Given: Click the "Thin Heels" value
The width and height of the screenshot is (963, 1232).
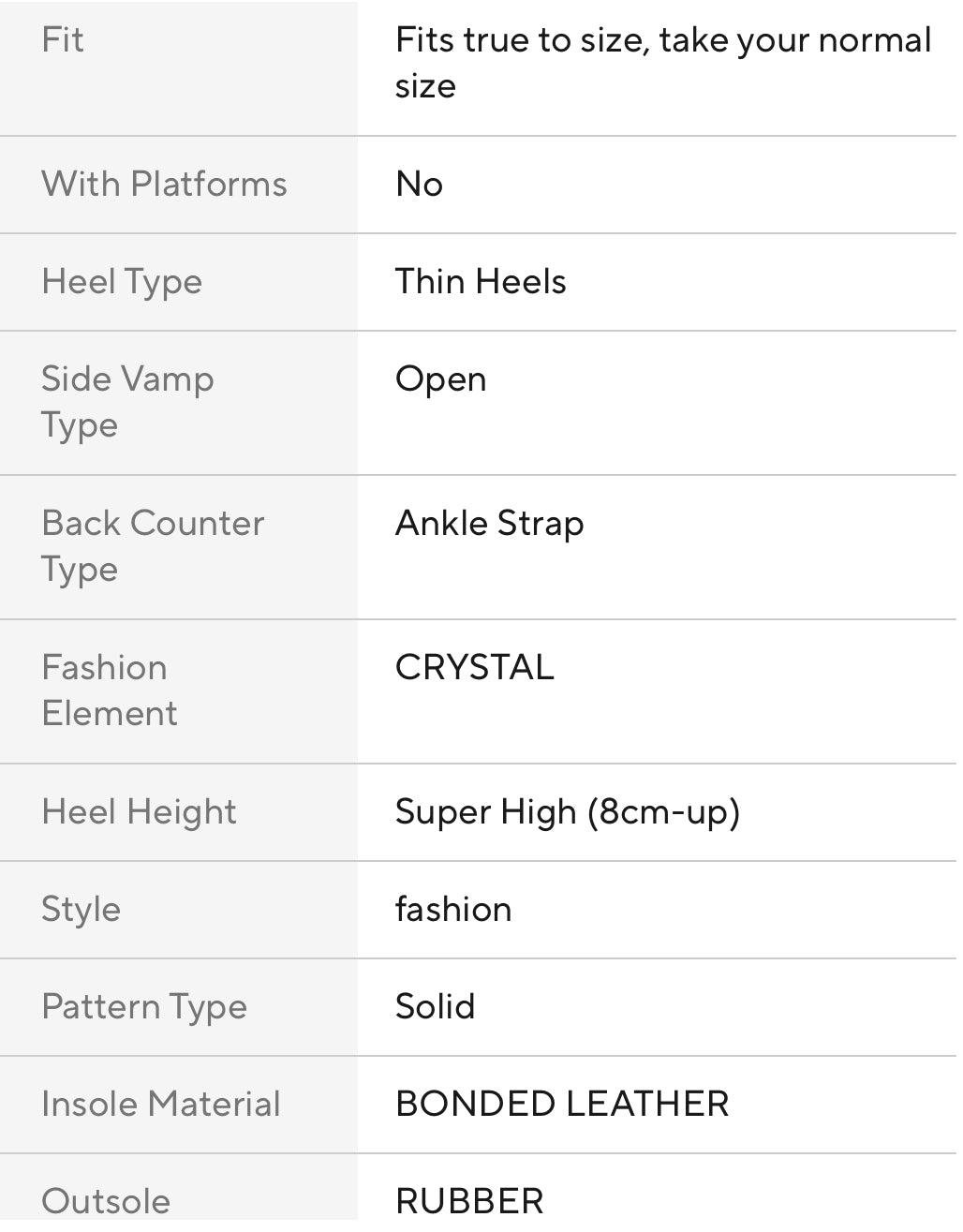Looking at the screenshot, I should pos(481,282).
